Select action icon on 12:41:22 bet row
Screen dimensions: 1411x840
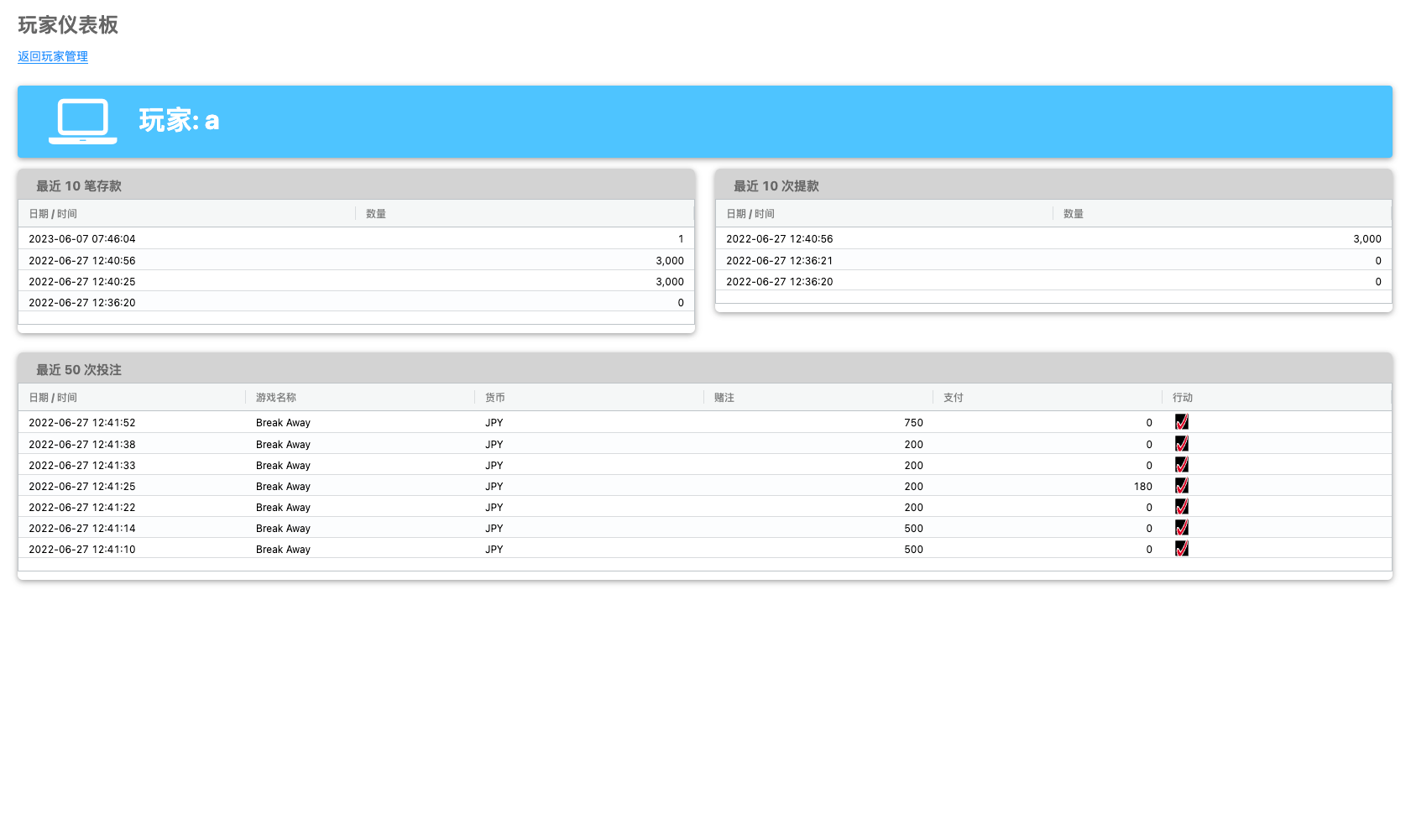point(1181,507)
